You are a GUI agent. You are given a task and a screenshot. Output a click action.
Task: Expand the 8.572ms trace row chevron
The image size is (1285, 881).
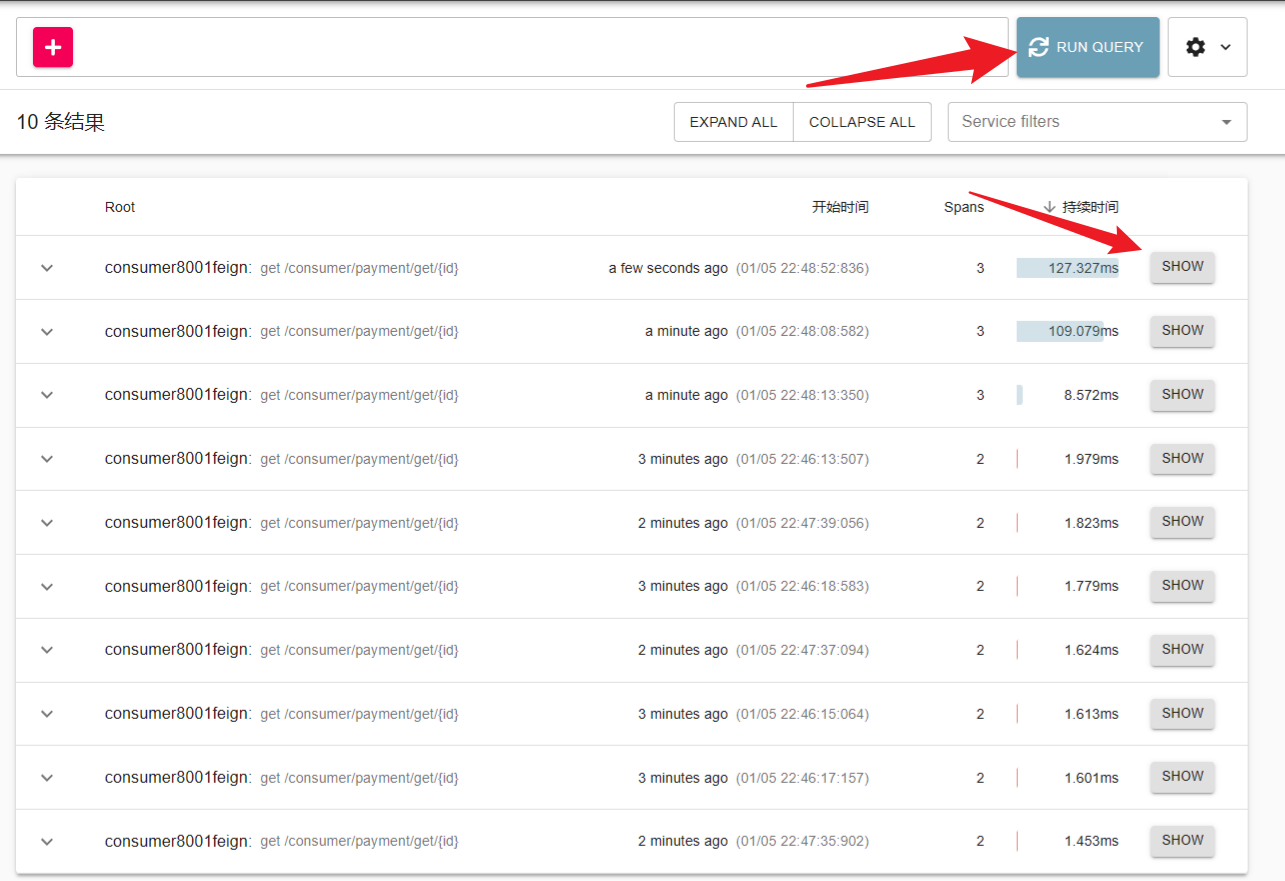click(47, 395)
